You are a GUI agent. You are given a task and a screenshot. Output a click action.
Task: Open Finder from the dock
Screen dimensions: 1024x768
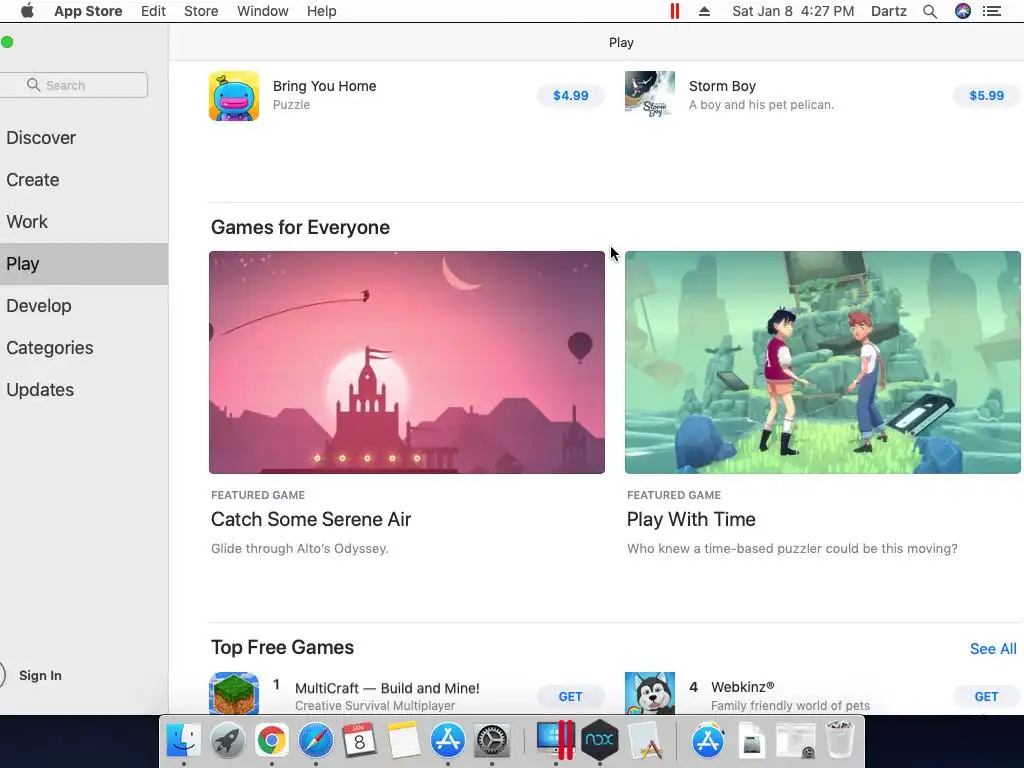point(184,741)
